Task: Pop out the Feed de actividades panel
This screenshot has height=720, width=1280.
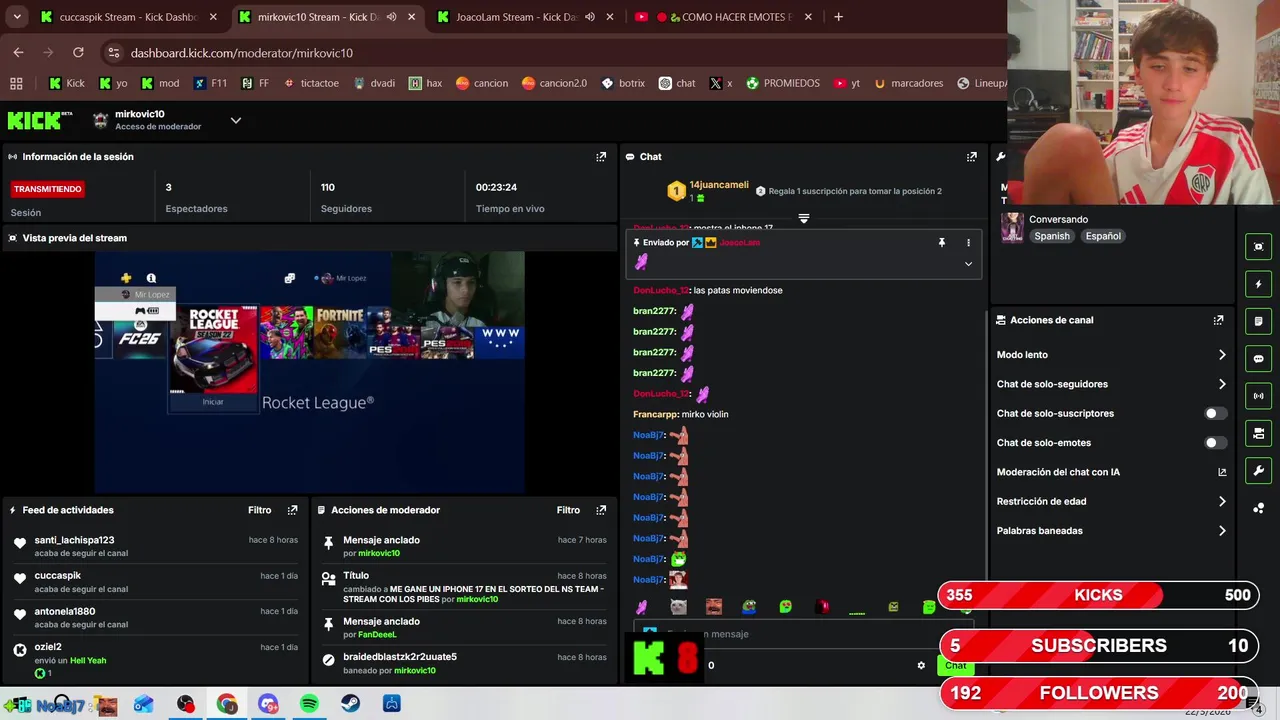Action: (292, 510)
